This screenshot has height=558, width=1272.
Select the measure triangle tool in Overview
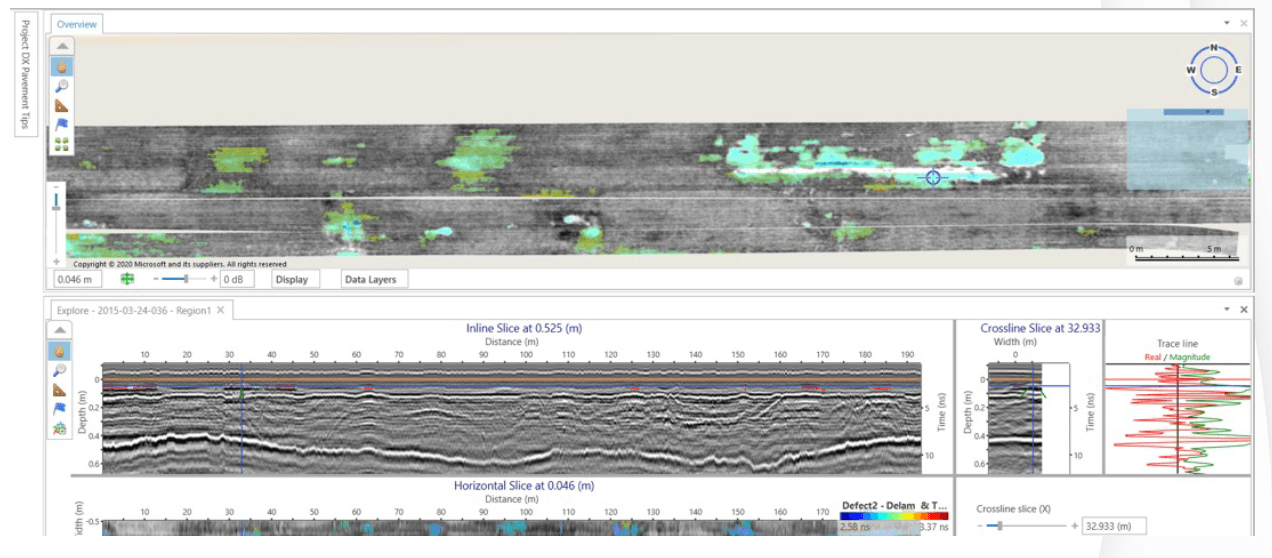(61, 105)
